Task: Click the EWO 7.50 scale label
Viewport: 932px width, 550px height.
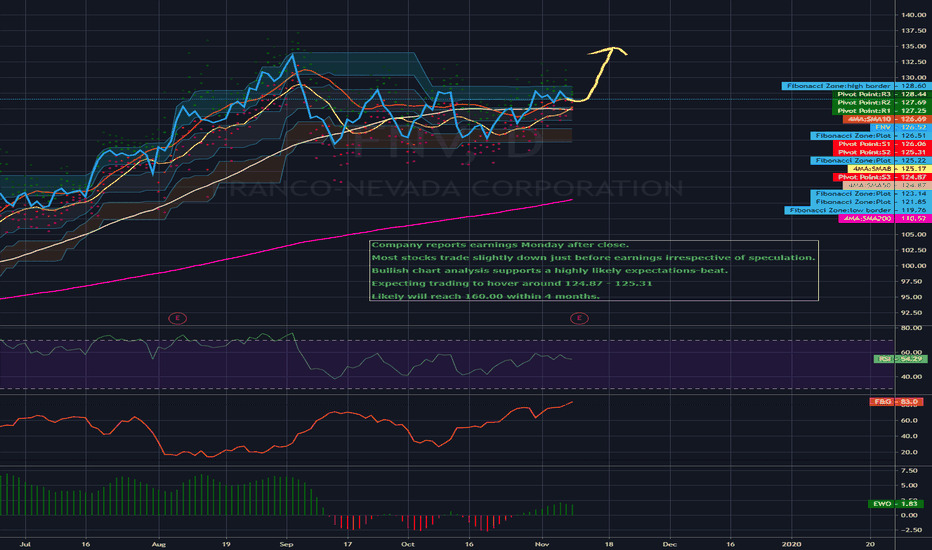Action: pos(909,471)
